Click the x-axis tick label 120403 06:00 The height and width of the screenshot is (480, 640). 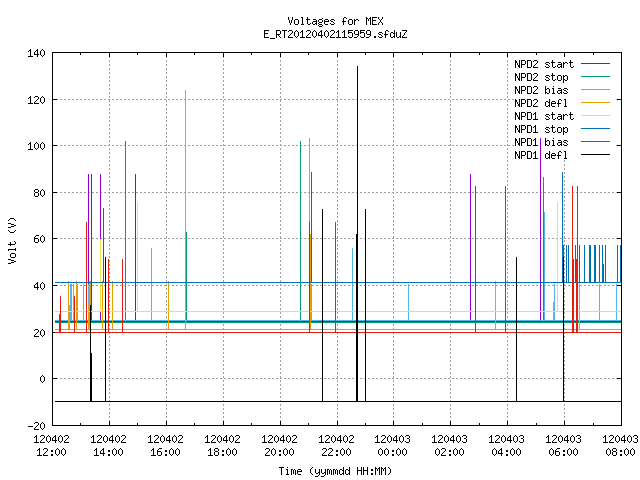point(564,446)
